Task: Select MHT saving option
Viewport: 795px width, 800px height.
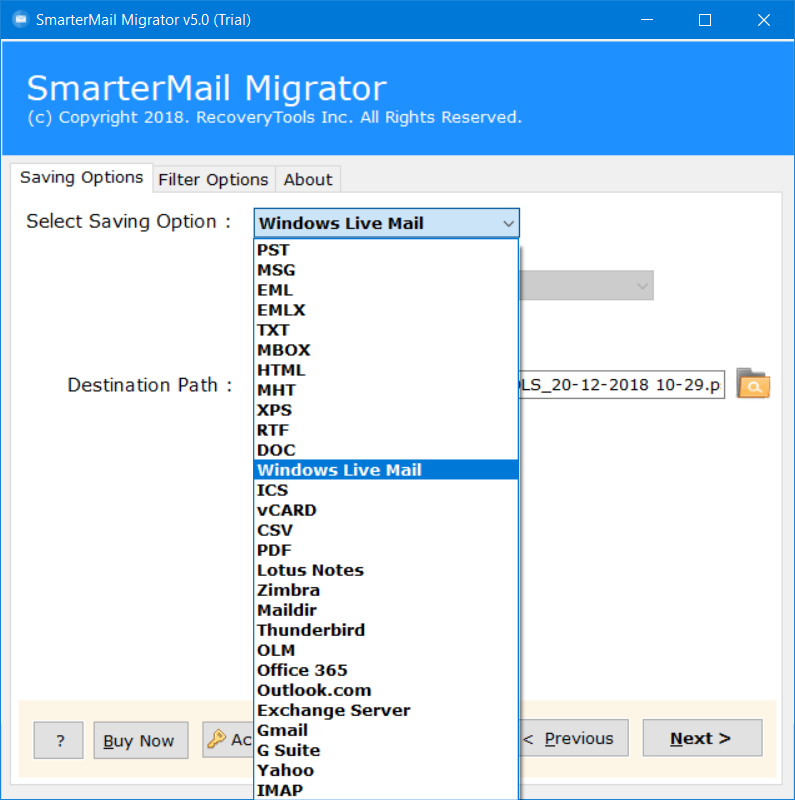Action: [x=386, y=390]
